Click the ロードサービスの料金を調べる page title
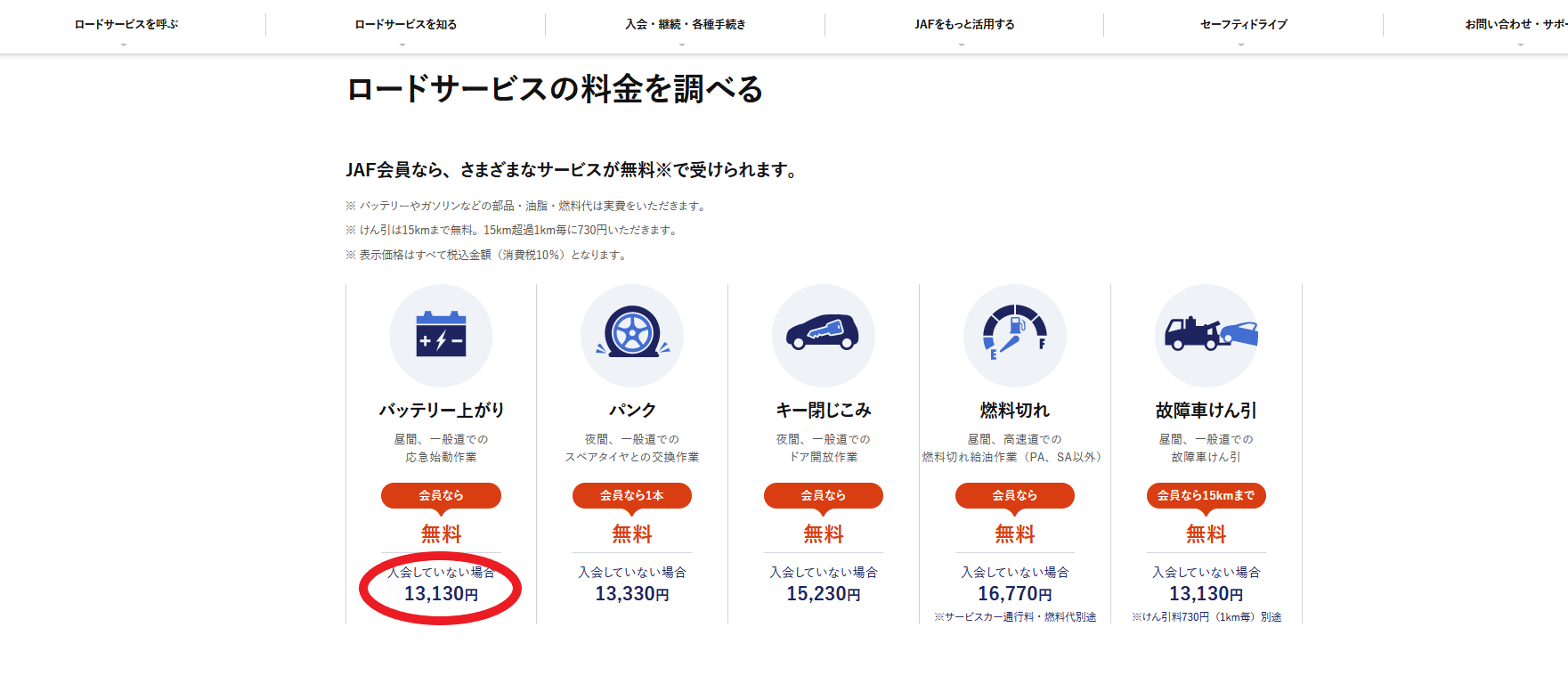1568x676 pixels. 555,89
